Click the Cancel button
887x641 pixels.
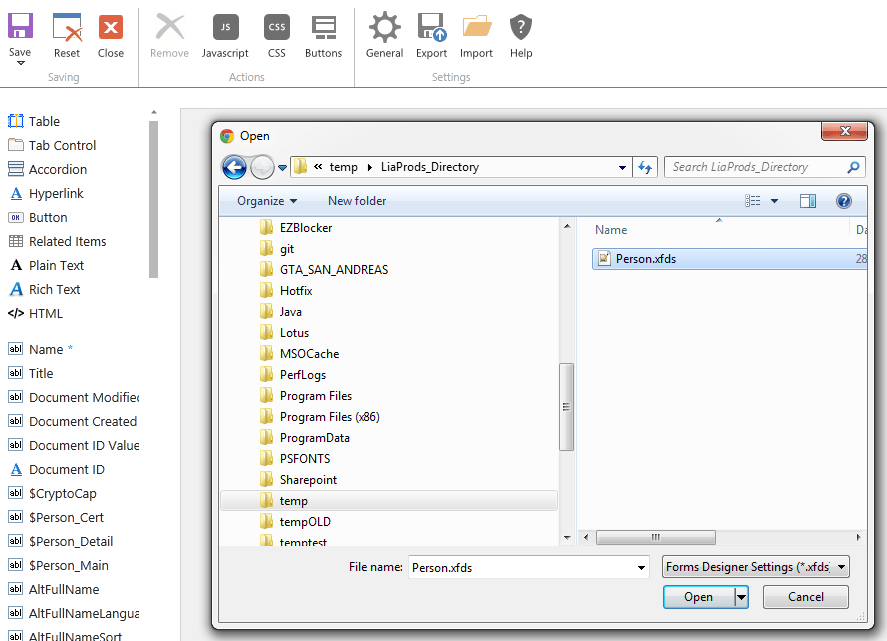pos(806,597)
